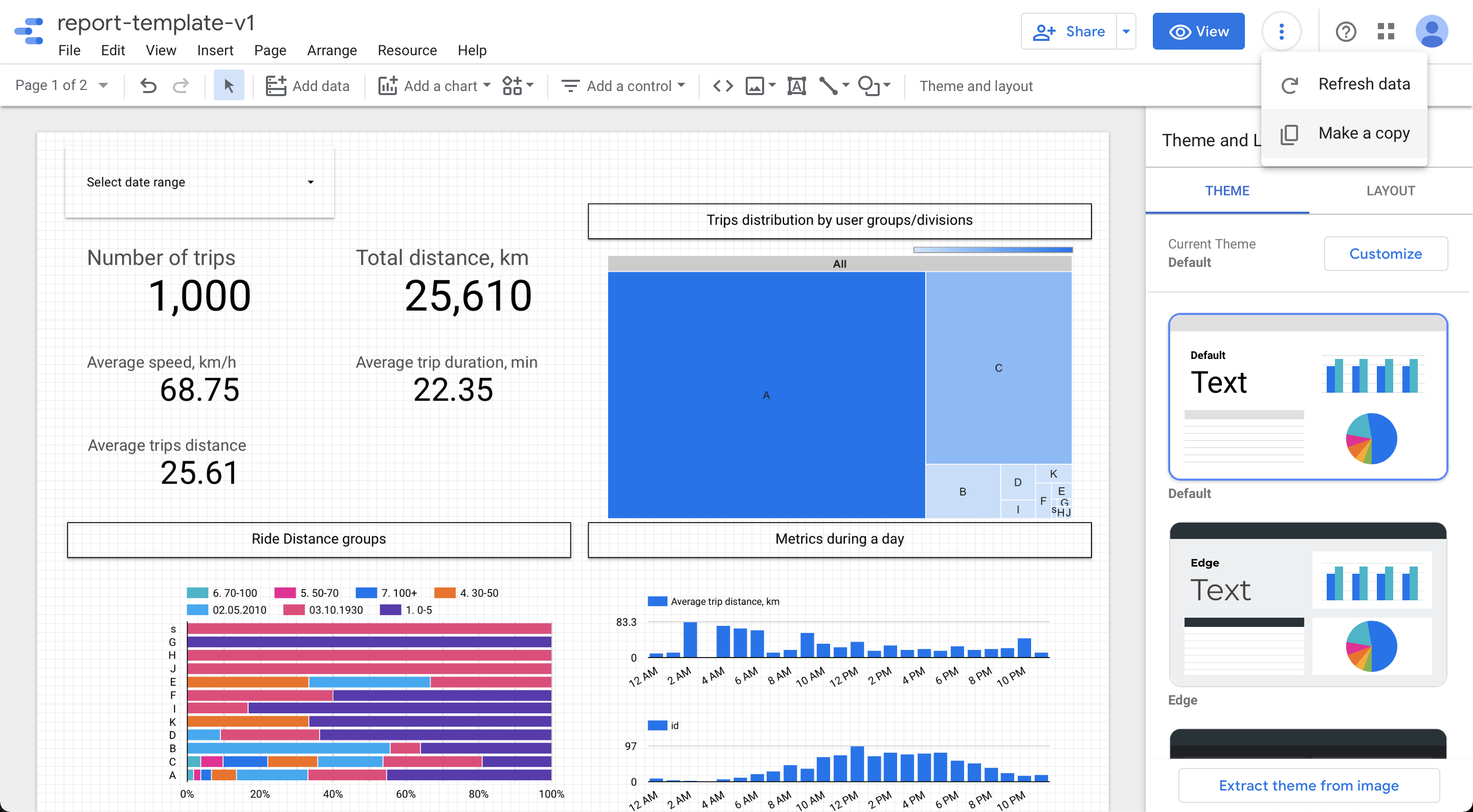Open the Help menu

click(x=472, y=50)
